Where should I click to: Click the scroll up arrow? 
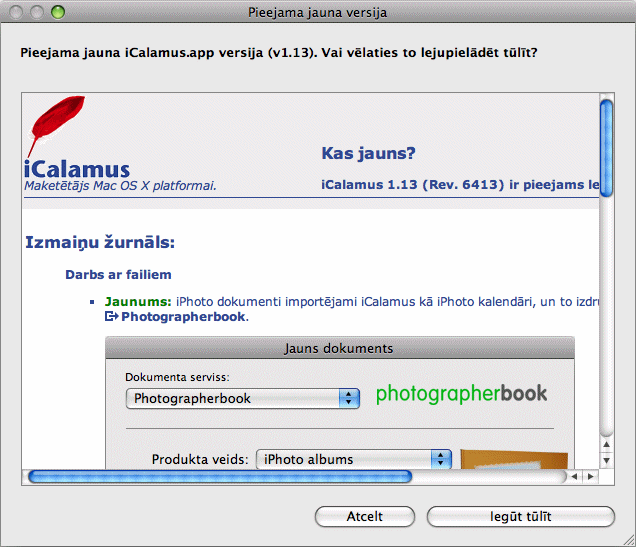(x=606, y=444)
